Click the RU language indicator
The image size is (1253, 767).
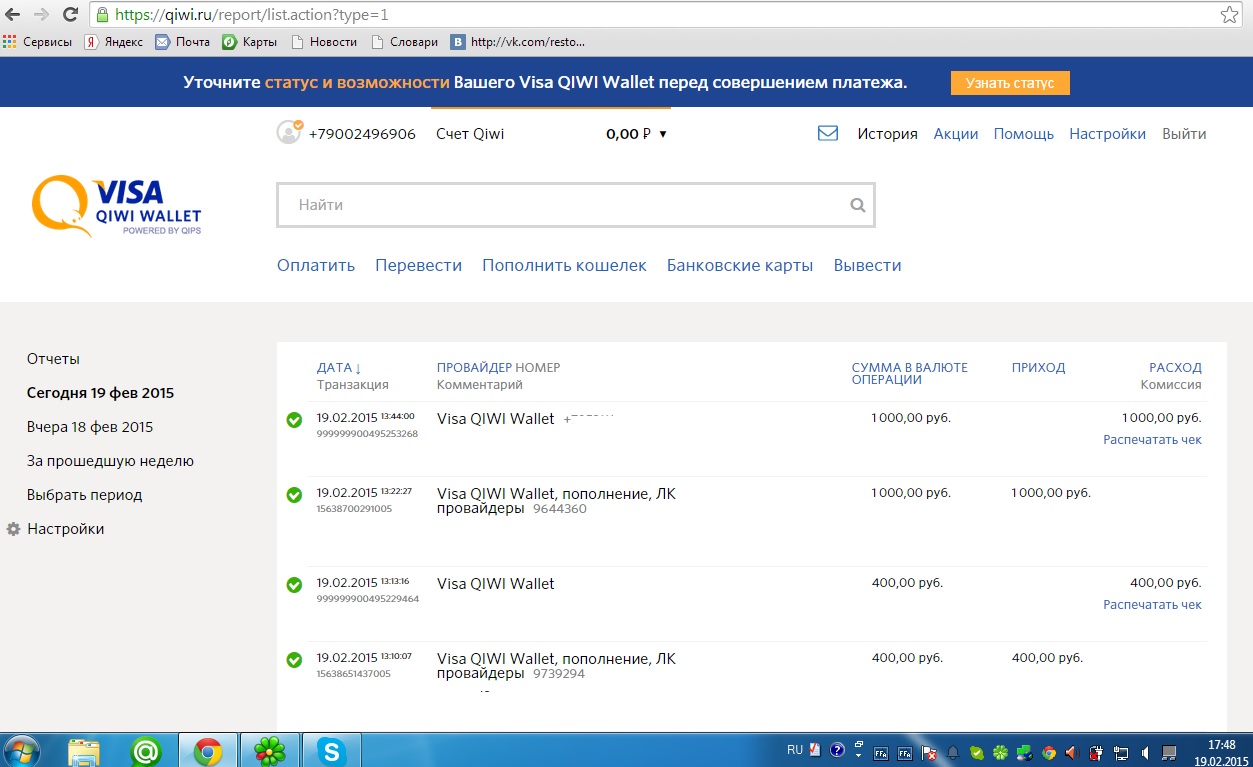tap(795, 750)
